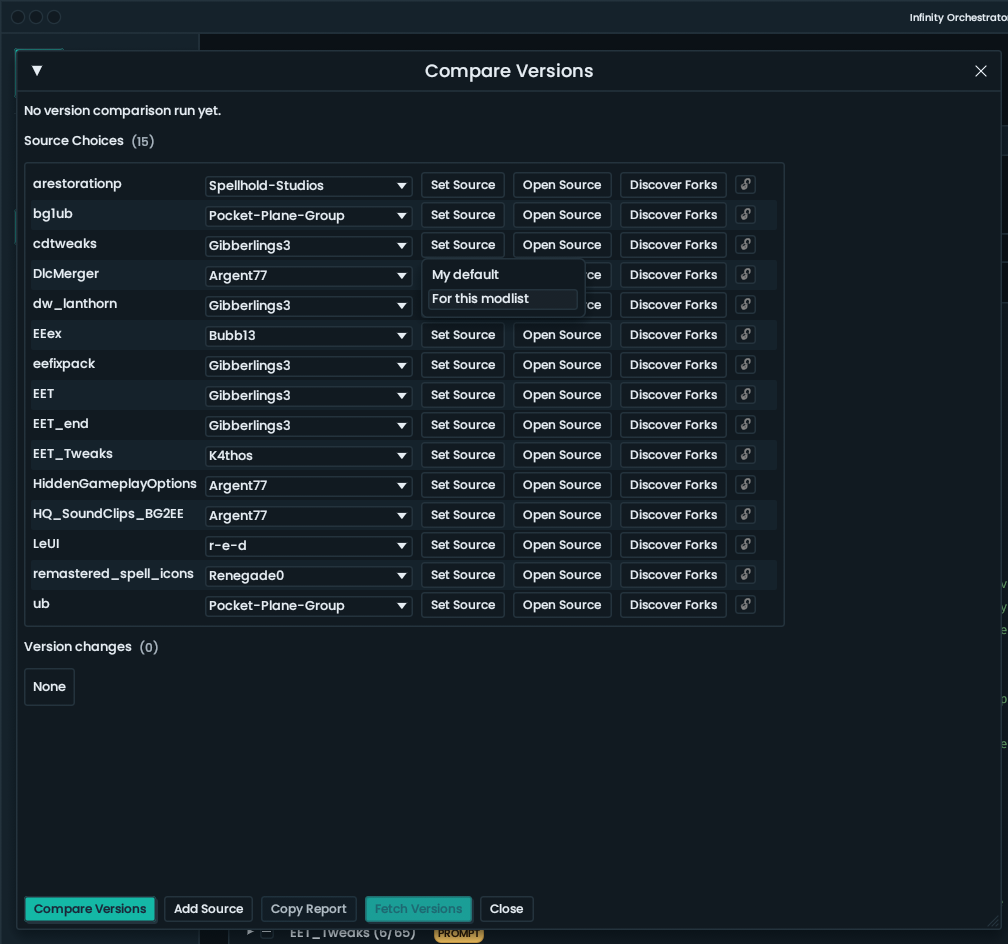Image resolution: width=1008 pixels, height=944 pixels.
Task: Click Open Source for eefixpack
Action: [x=562, y=365]
